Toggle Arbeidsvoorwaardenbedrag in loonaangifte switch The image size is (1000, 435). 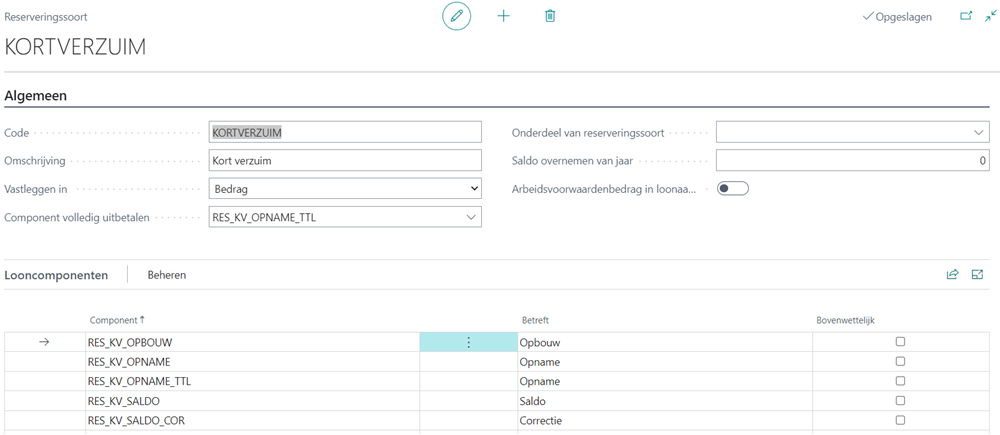point(733,188)
